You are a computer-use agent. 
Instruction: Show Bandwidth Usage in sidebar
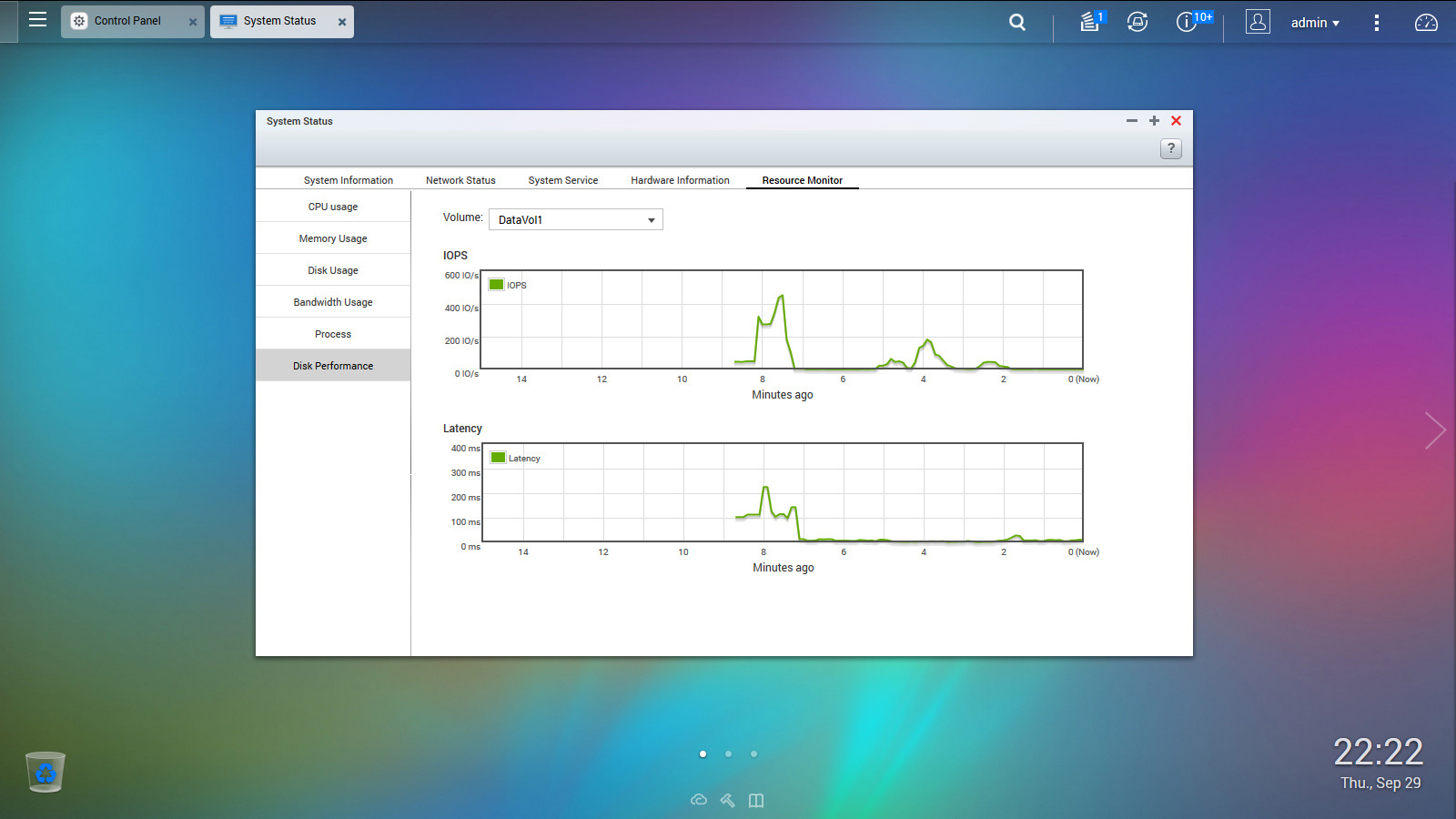pyautogui.click(x=333, y=302)
